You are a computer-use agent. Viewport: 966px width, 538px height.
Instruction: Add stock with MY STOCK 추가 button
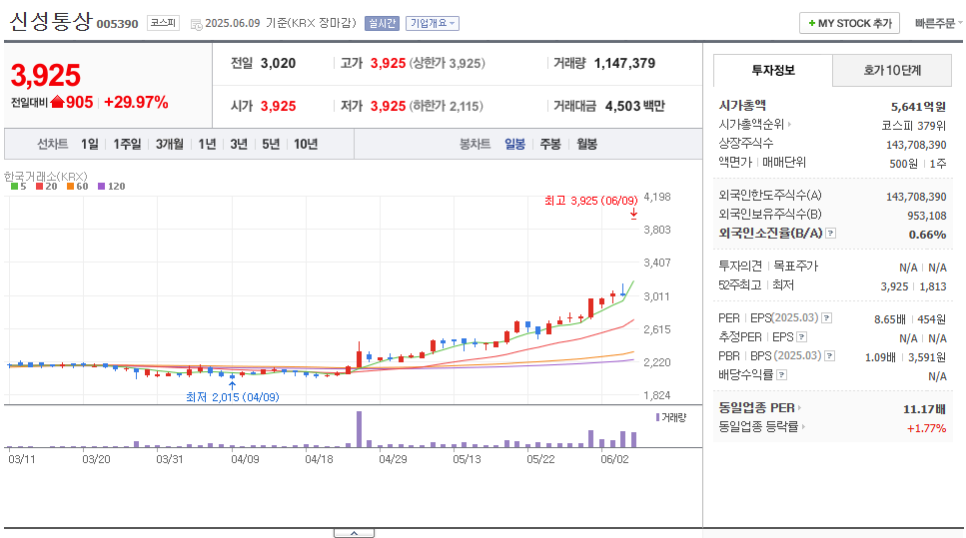[x=850, y=23]
